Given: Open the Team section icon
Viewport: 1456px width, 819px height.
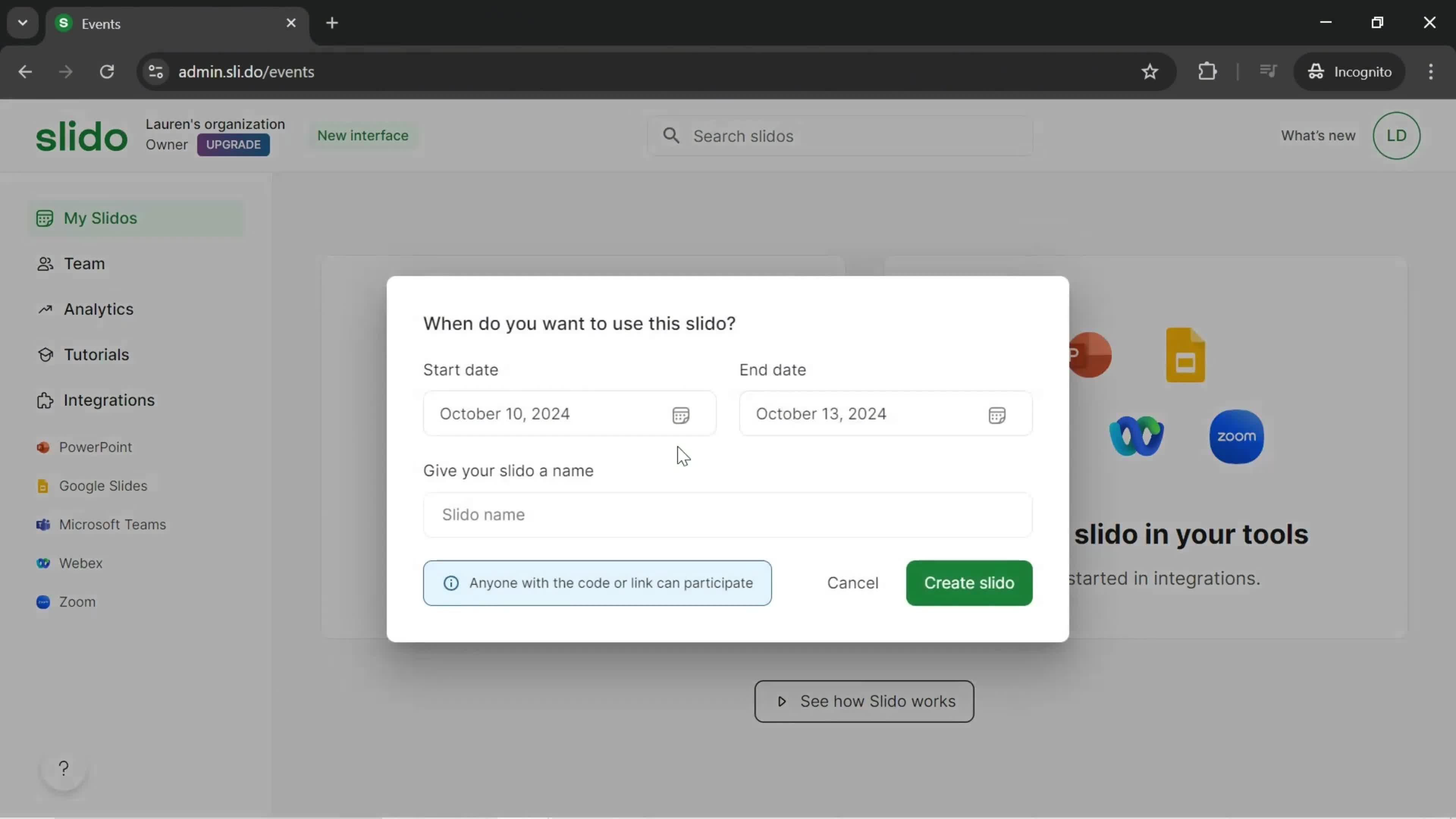Looking at the screenshot, I should (44, 263).
